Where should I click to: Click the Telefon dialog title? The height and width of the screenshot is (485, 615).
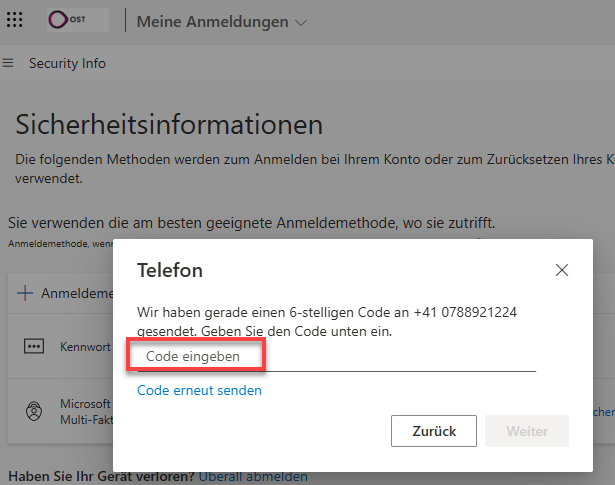coord(170,270)
